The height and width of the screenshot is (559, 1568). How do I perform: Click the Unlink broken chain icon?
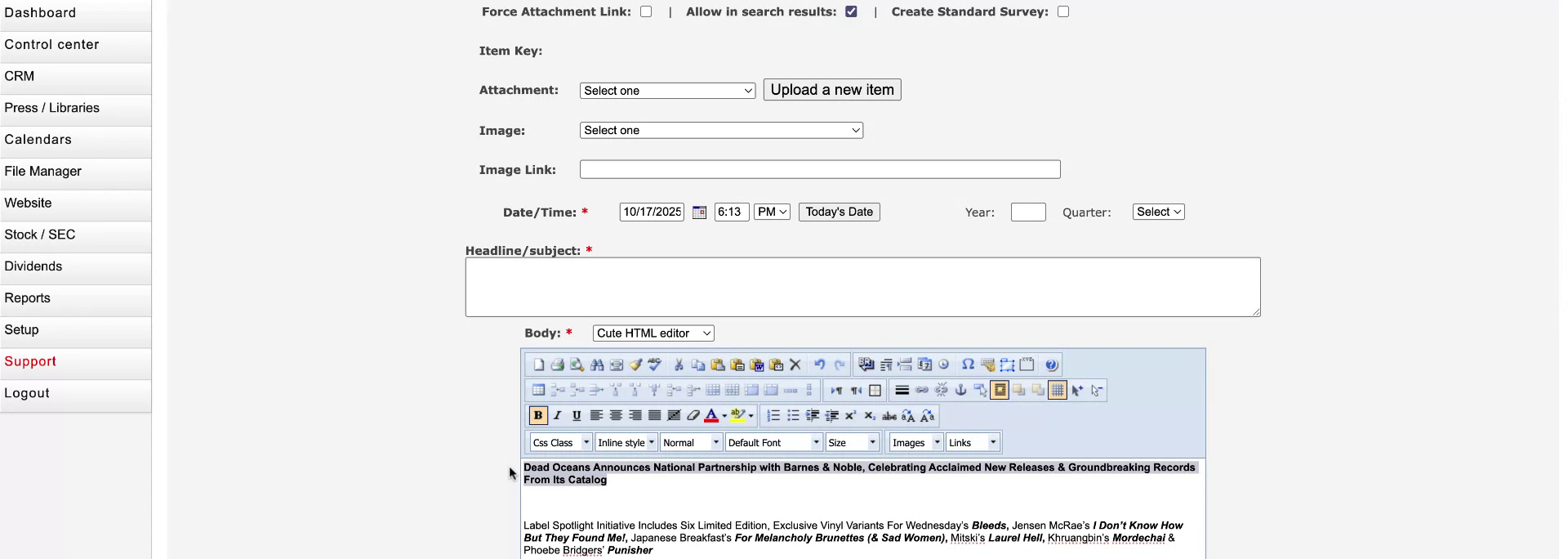coord(942,391)
